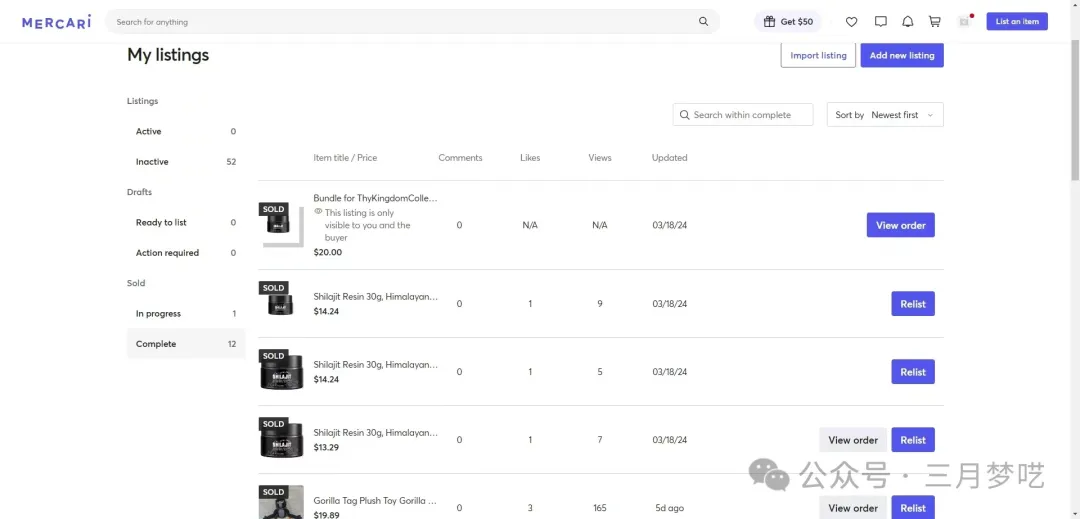The width and height of the screenshot is (1080, 519).
Task: Click the gift icon beside Get $50
Action: coord(769,21)
